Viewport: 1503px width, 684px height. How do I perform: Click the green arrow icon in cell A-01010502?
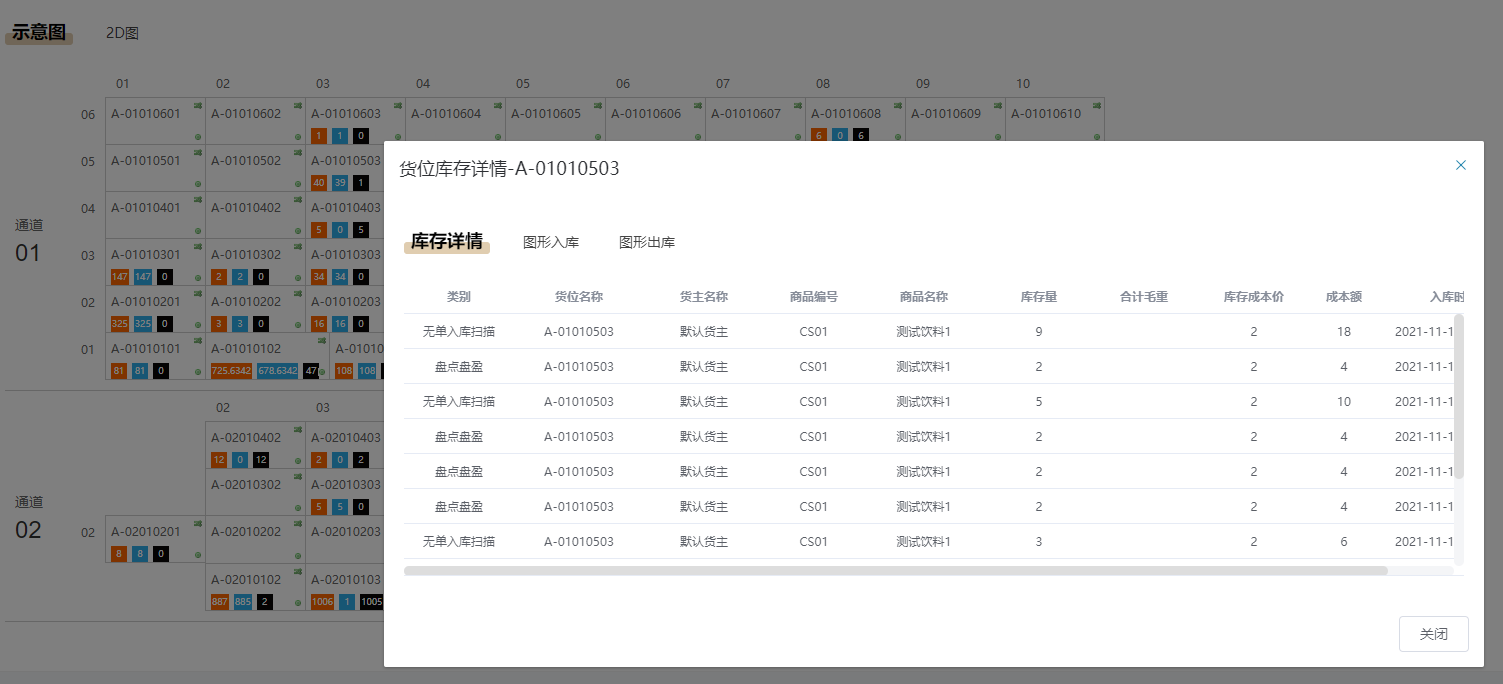tap(297, 152)
